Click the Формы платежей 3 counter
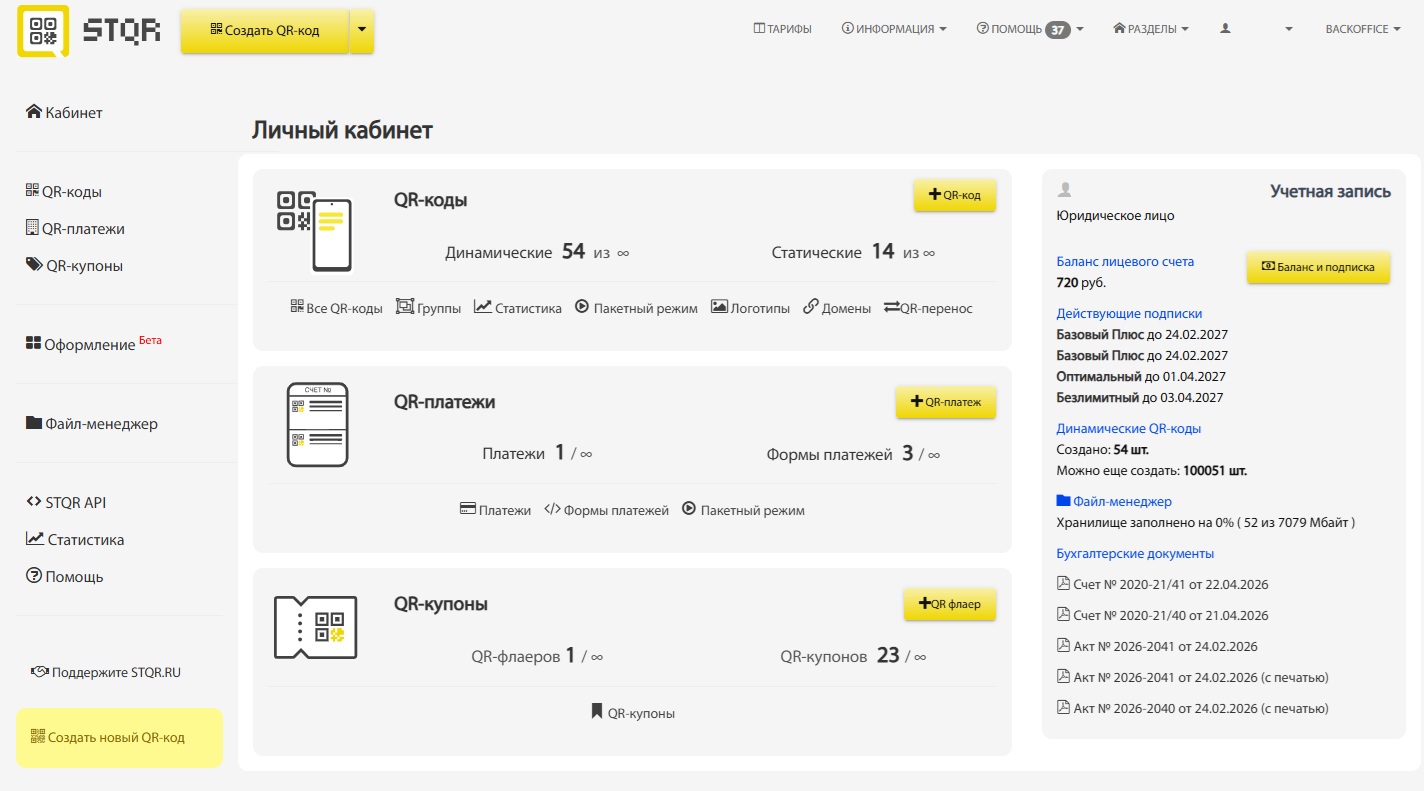This screenshot has width=1424, height=791. [853, 454]
